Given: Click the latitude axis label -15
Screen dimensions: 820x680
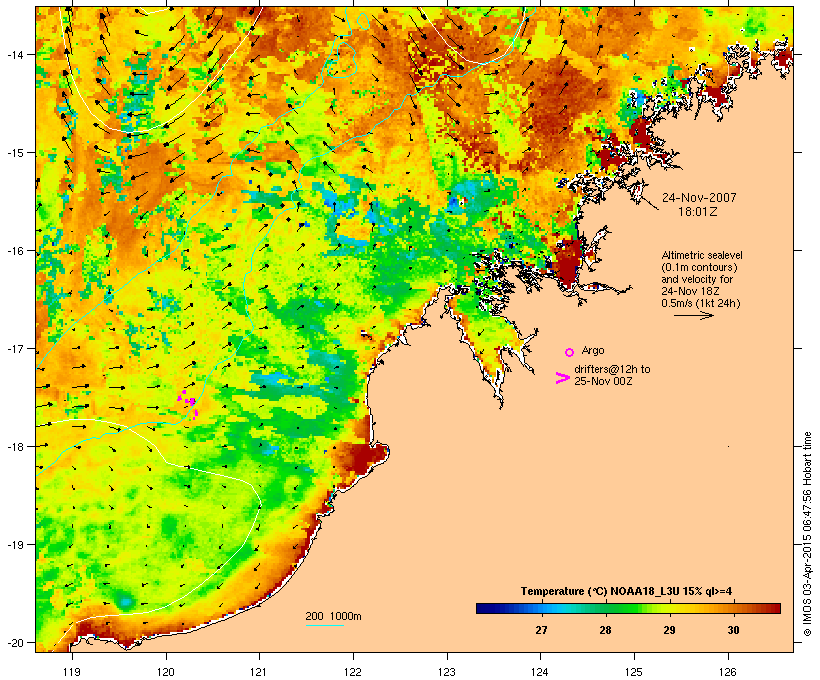Looking at the screenshot, I should (x=15, y=153).
